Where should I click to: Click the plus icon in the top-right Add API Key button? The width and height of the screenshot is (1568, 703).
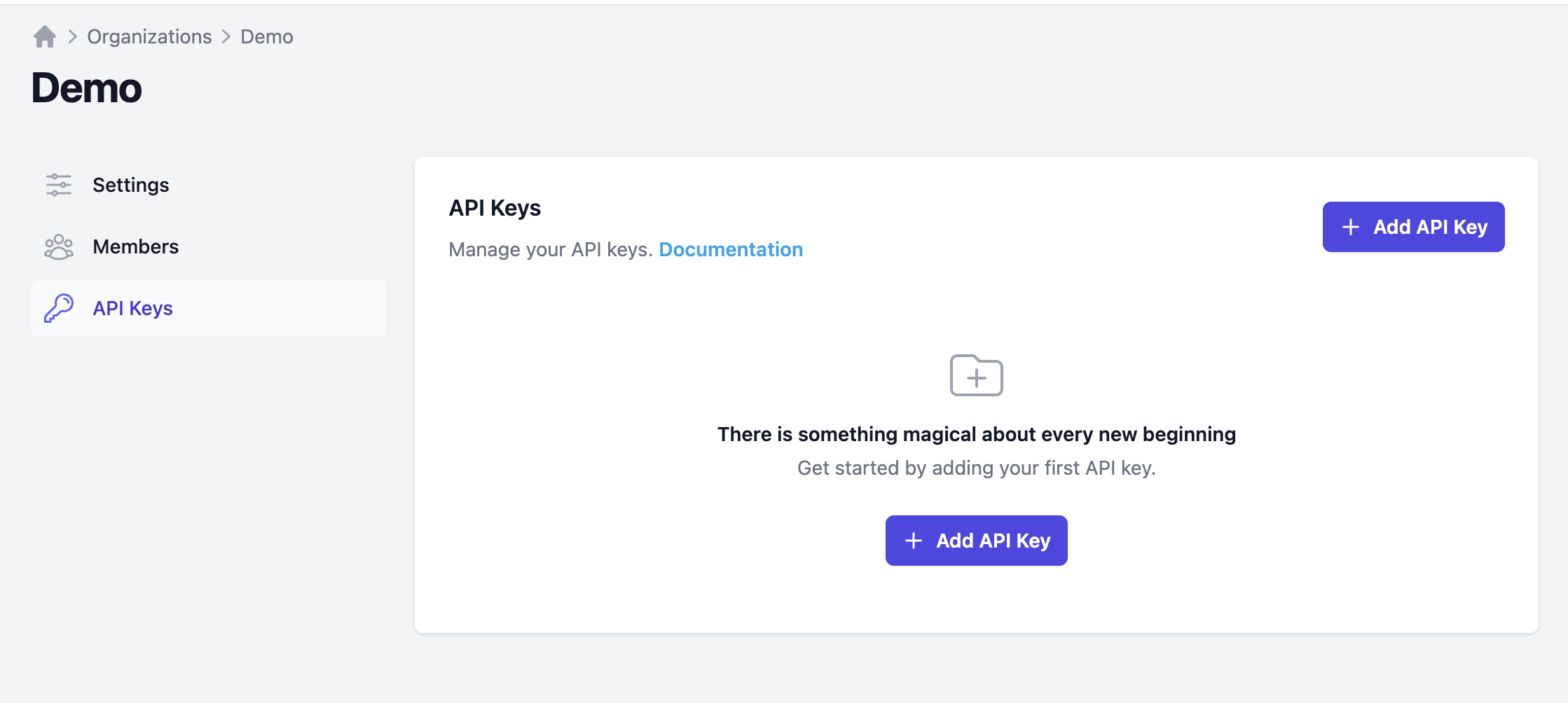click(x=1350, y=227)
